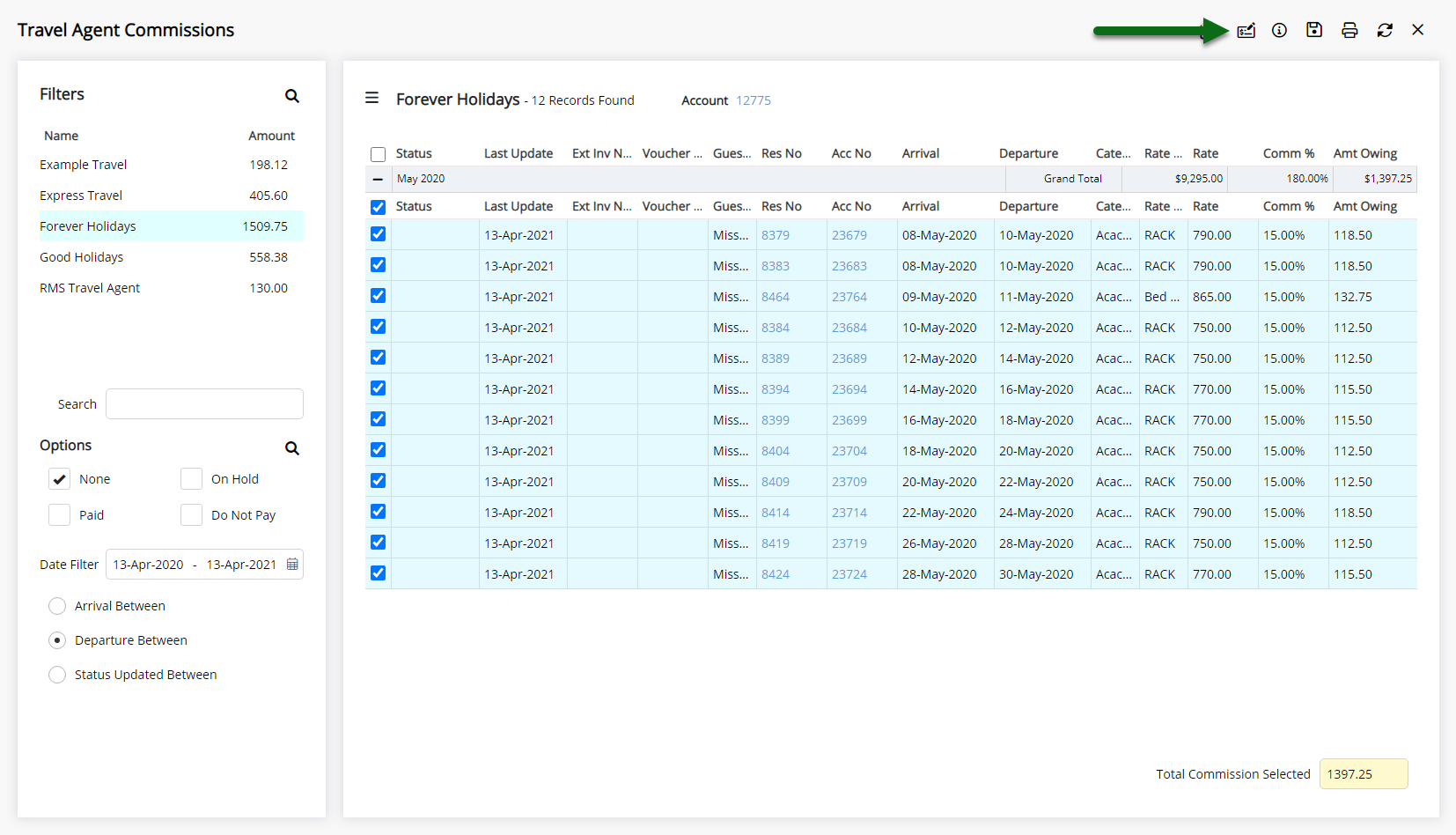Open reservation number link 8399
The width and height of the screenshot is (1456, 835).
coord(776,420)
